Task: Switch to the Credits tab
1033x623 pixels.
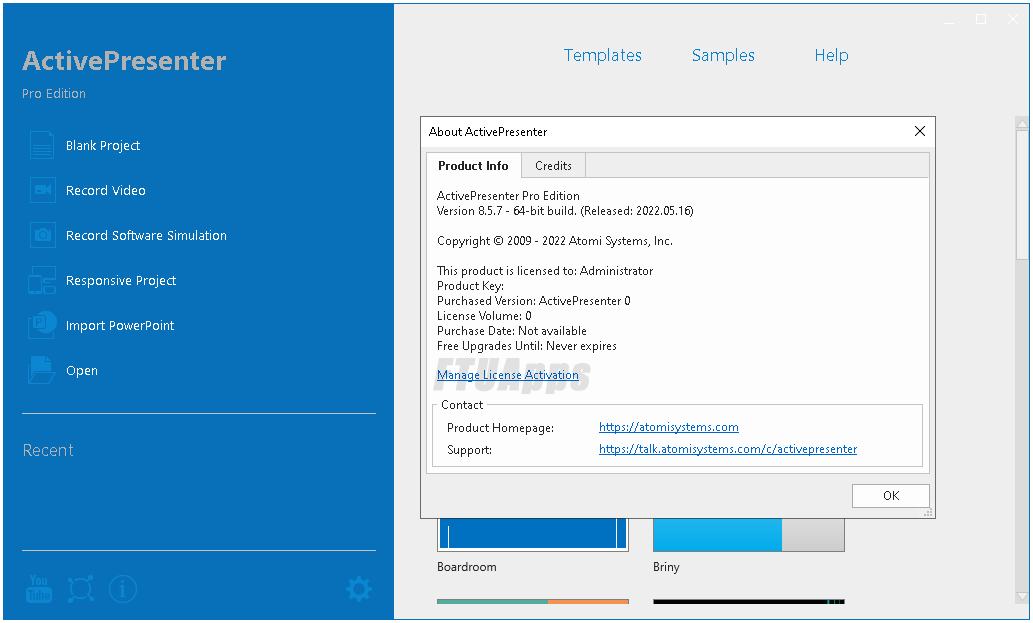Action: coord(553,166)
